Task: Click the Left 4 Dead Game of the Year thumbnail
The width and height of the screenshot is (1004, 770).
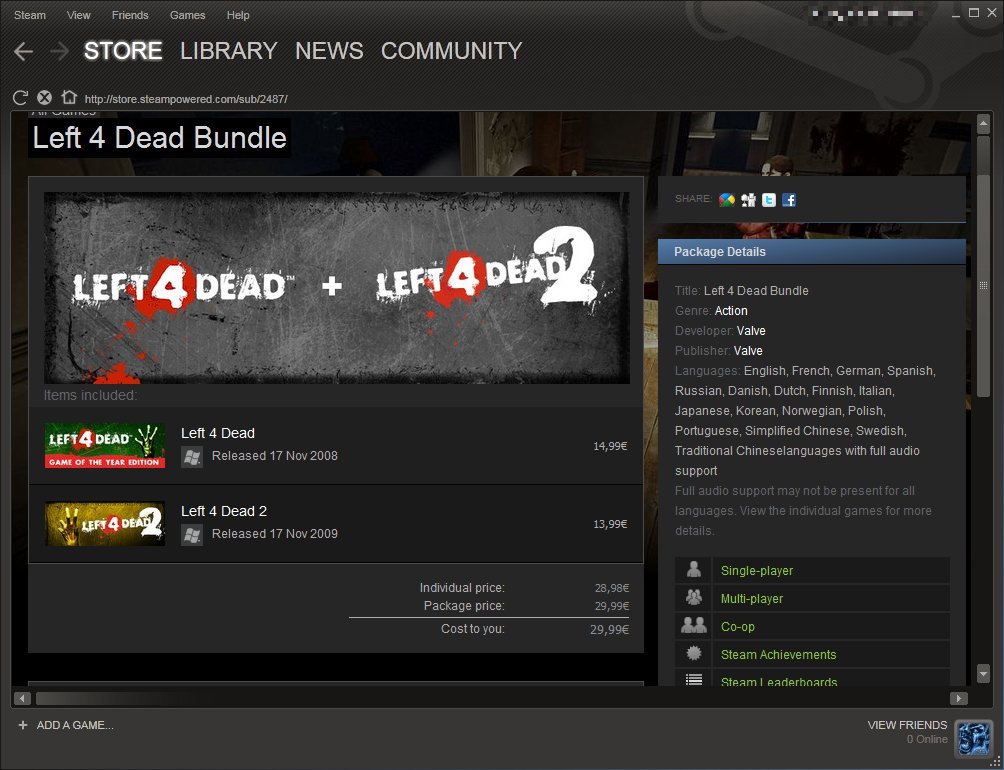Action: point(105,445)
